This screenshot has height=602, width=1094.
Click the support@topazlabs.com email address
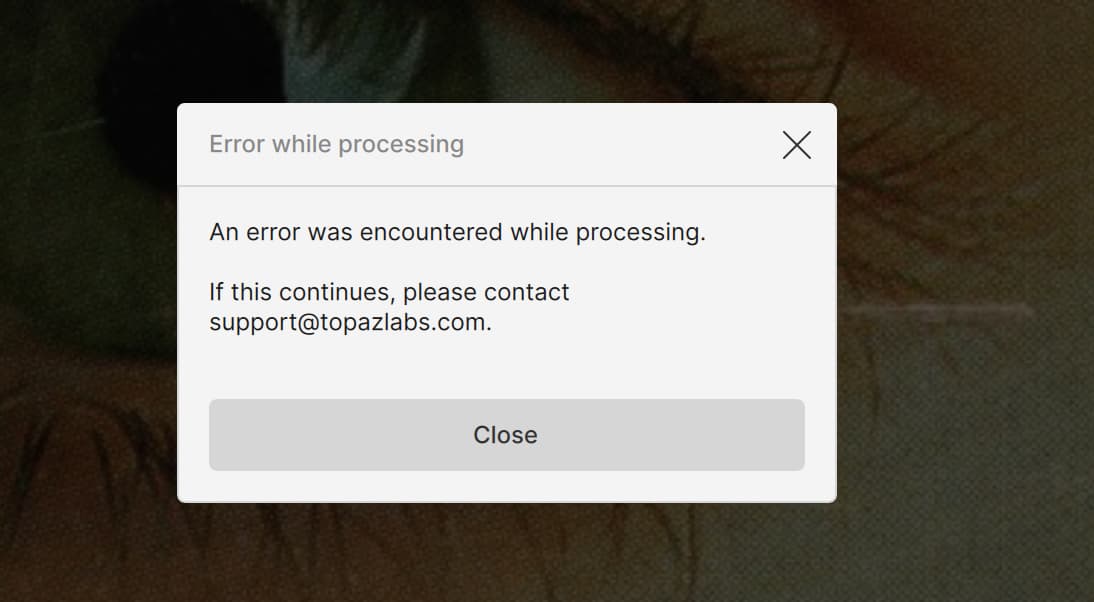pos(348,323)
